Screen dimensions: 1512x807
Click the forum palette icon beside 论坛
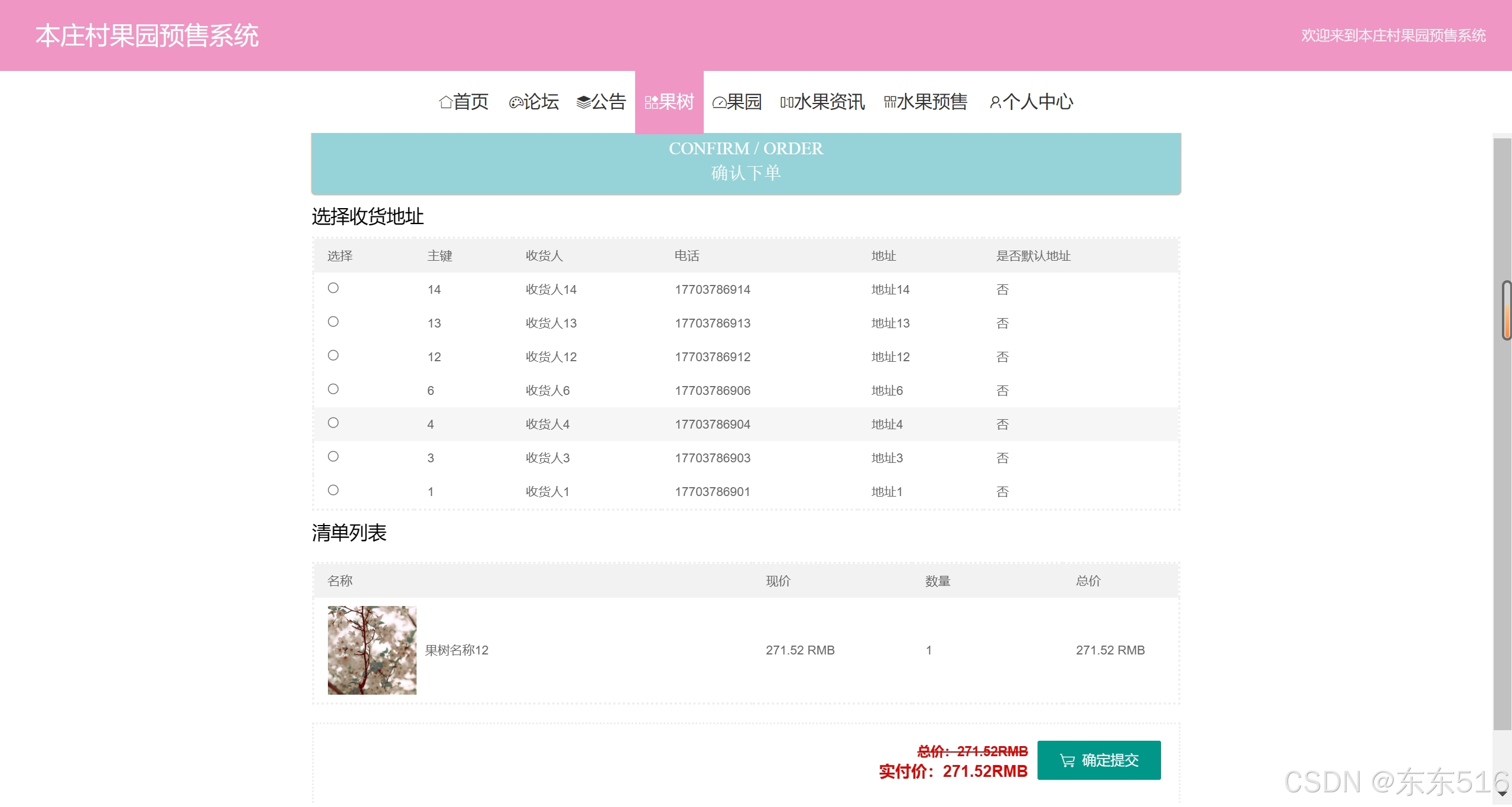click(x=515, y=103)
